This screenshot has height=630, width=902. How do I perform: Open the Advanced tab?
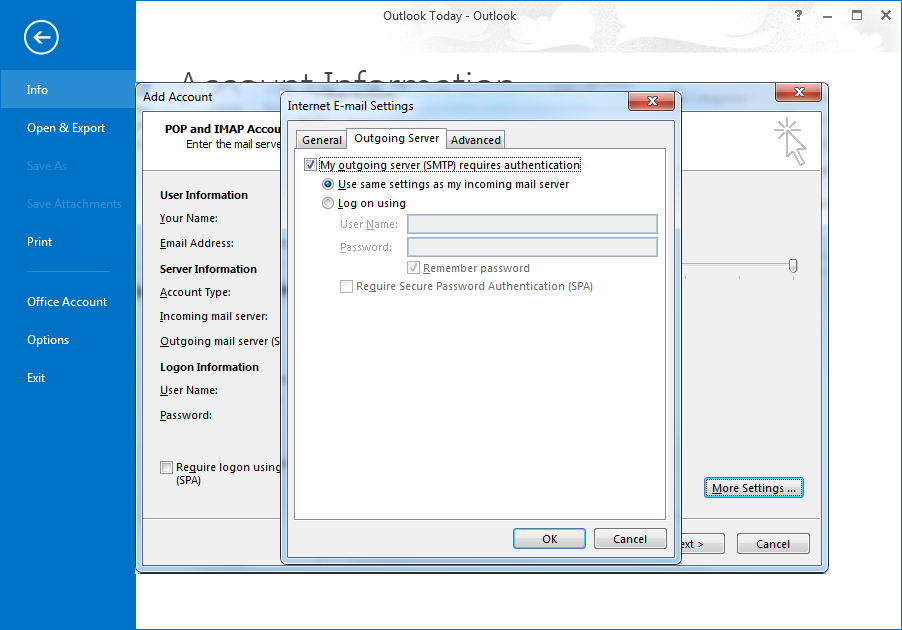point(476,140)
